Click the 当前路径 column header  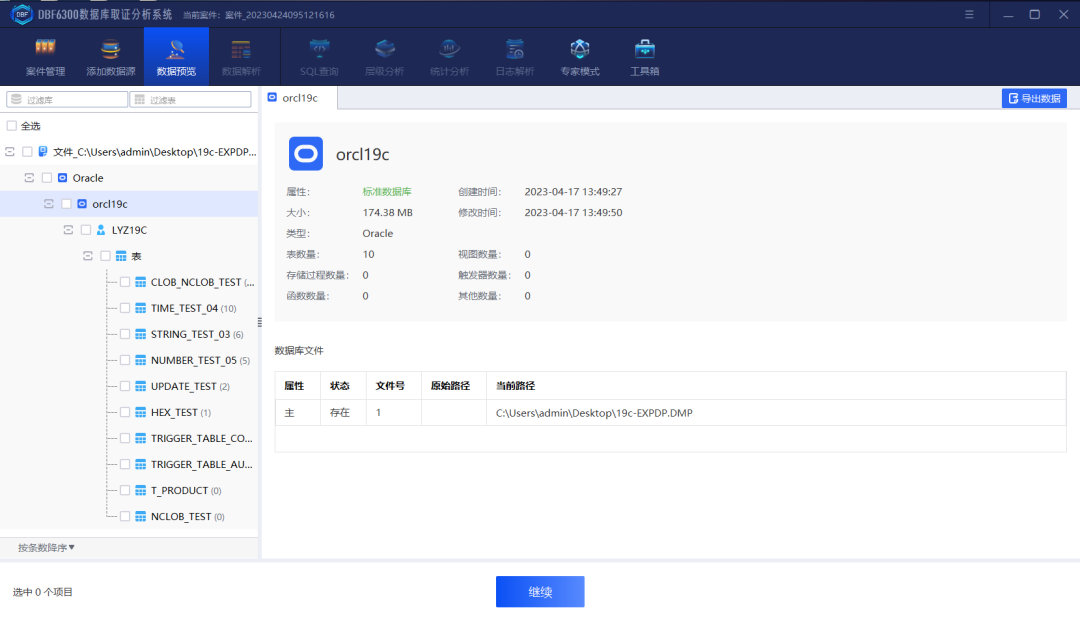click(x=776, y=386)
